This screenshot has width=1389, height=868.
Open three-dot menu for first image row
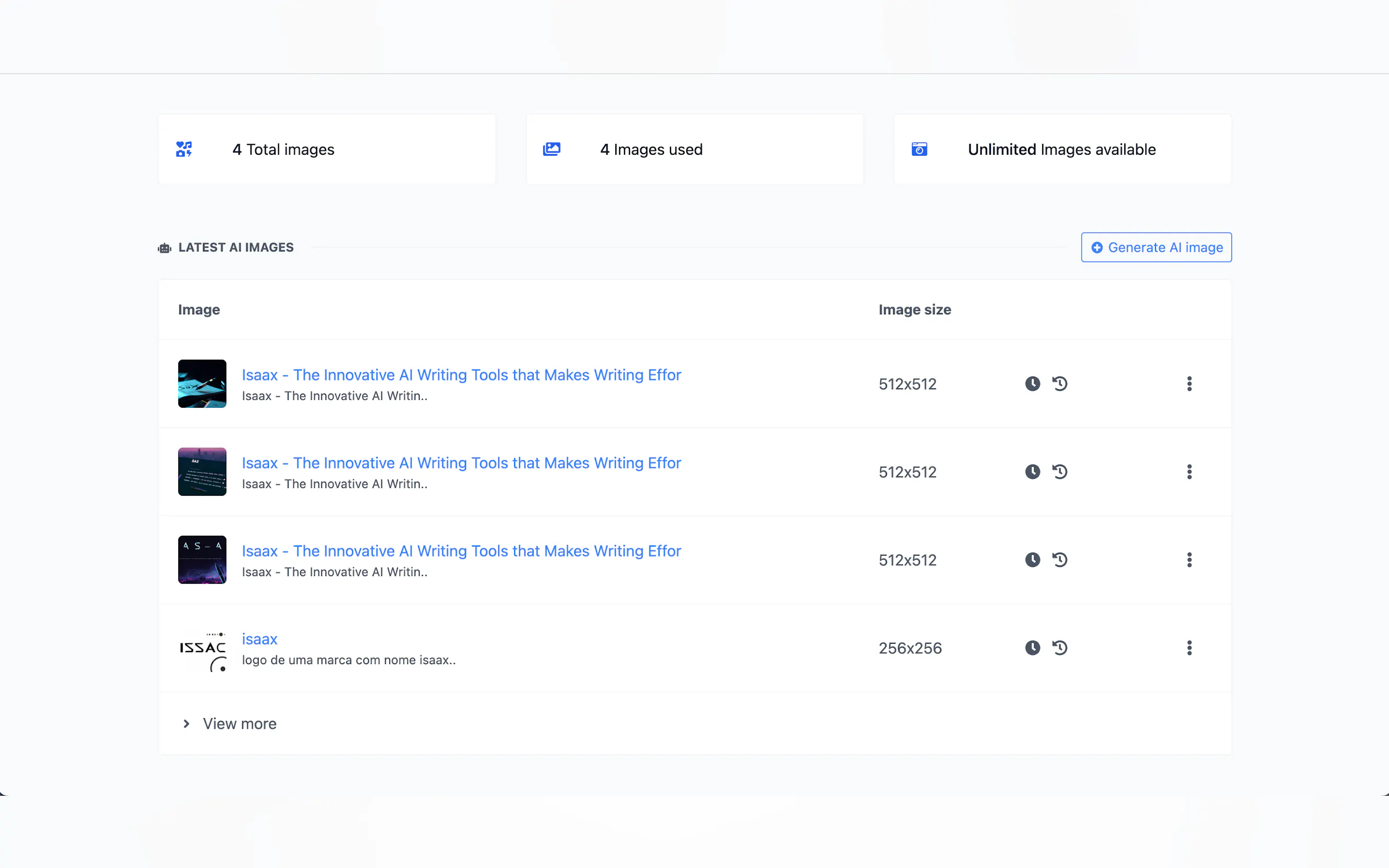pyautogui.click(x=1189, y=384)
